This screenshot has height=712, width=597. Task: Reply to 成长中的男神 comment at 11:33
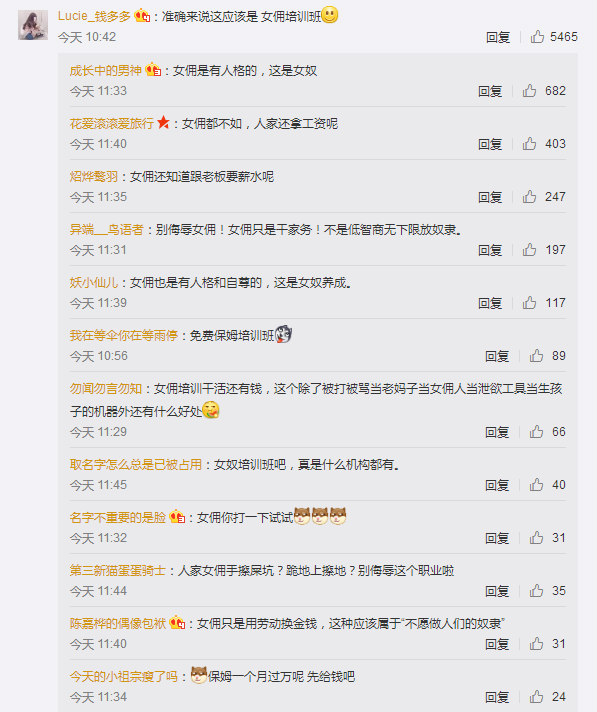click(x=490, y=91)
